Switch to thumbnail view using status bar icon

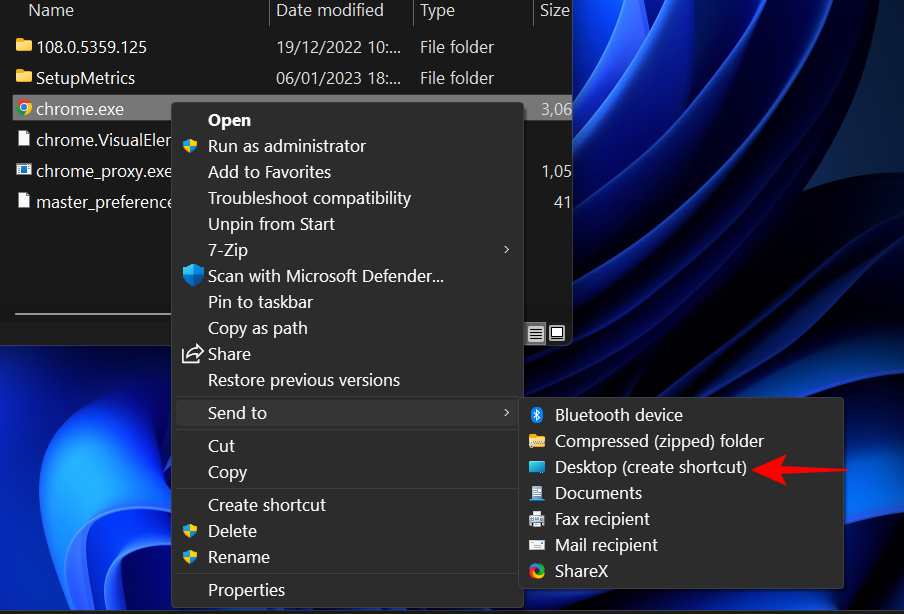(557, 332)
